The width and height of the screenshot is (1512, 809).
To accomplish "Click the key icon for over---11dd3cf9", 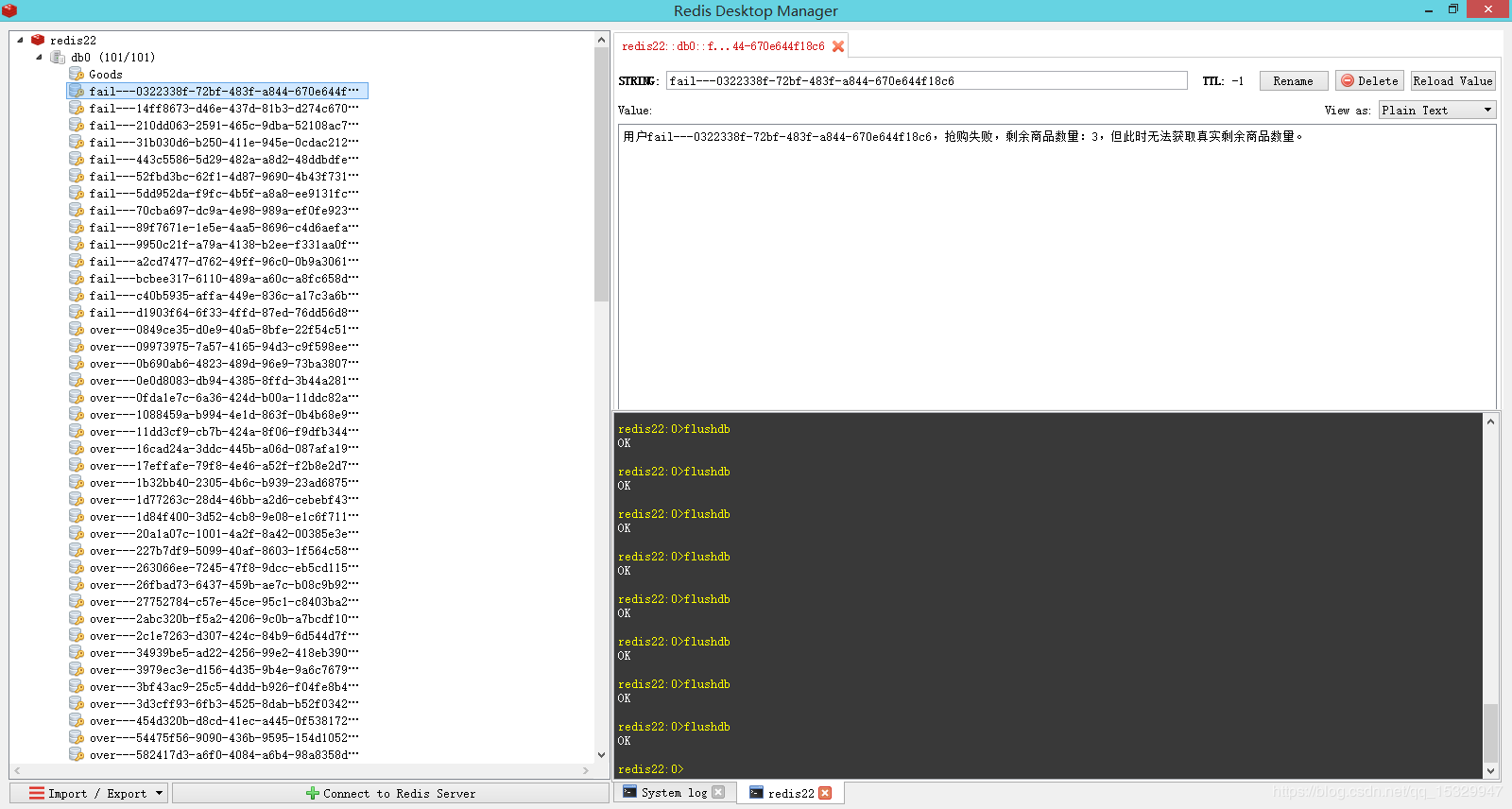I will 77,431.
